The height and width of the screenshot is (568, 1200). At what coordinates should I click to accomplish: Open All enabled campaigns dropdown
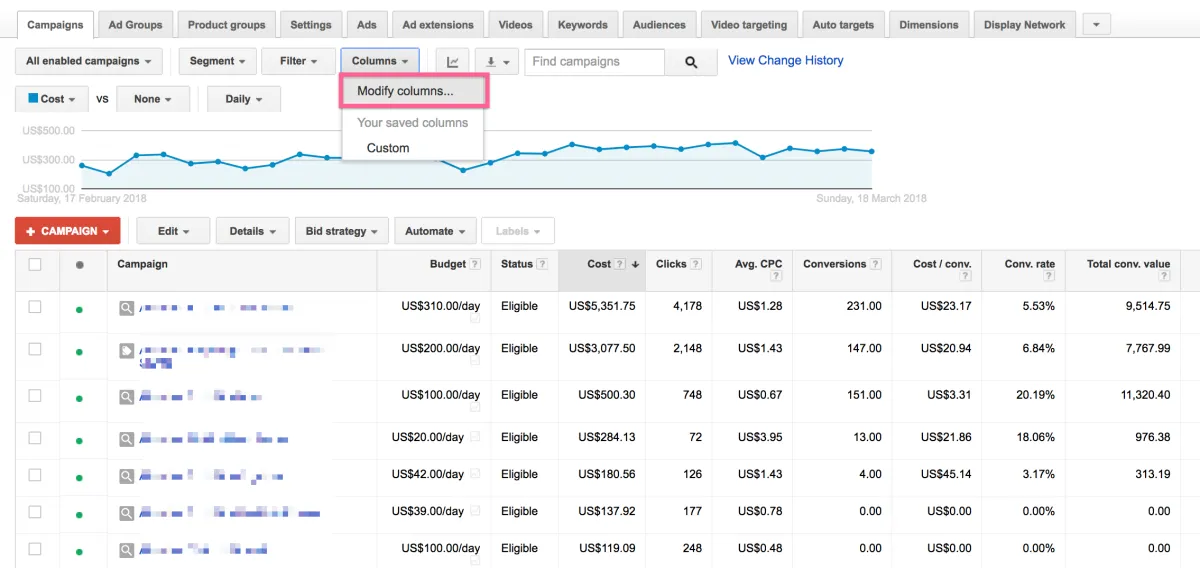click(89, 61)
